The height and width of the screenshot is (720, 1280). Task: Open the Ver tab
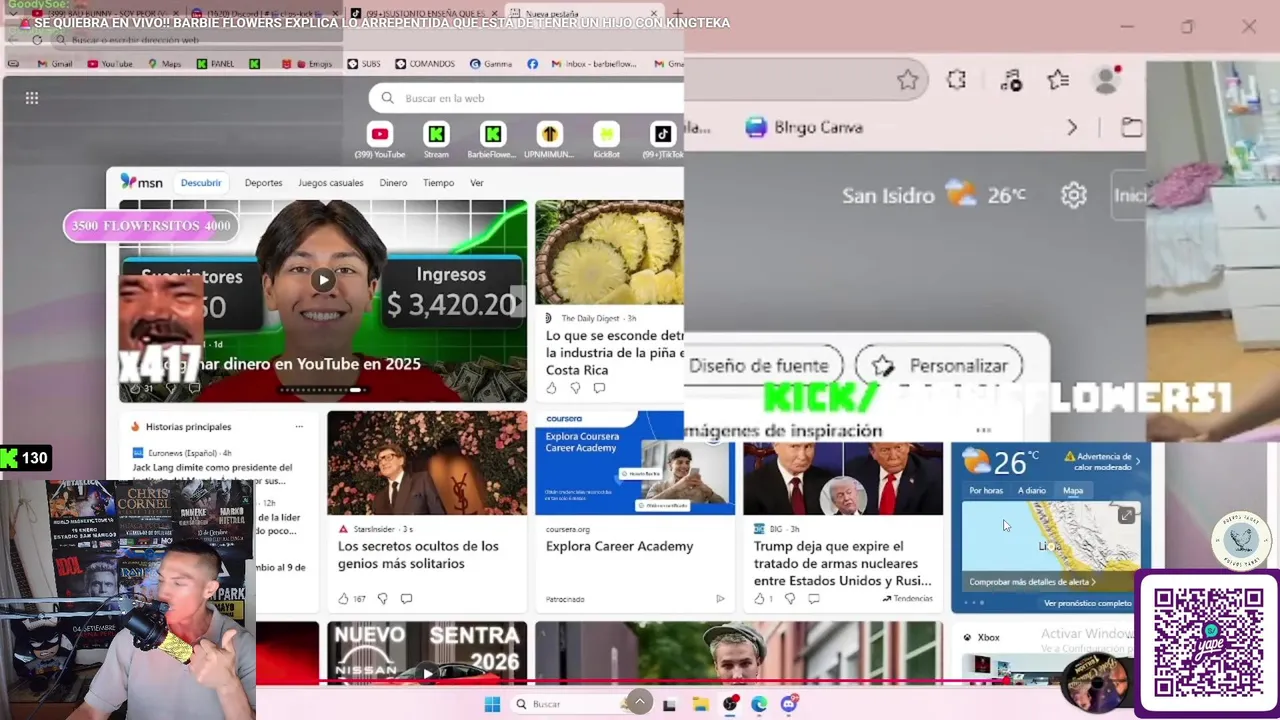coord(477,183)
